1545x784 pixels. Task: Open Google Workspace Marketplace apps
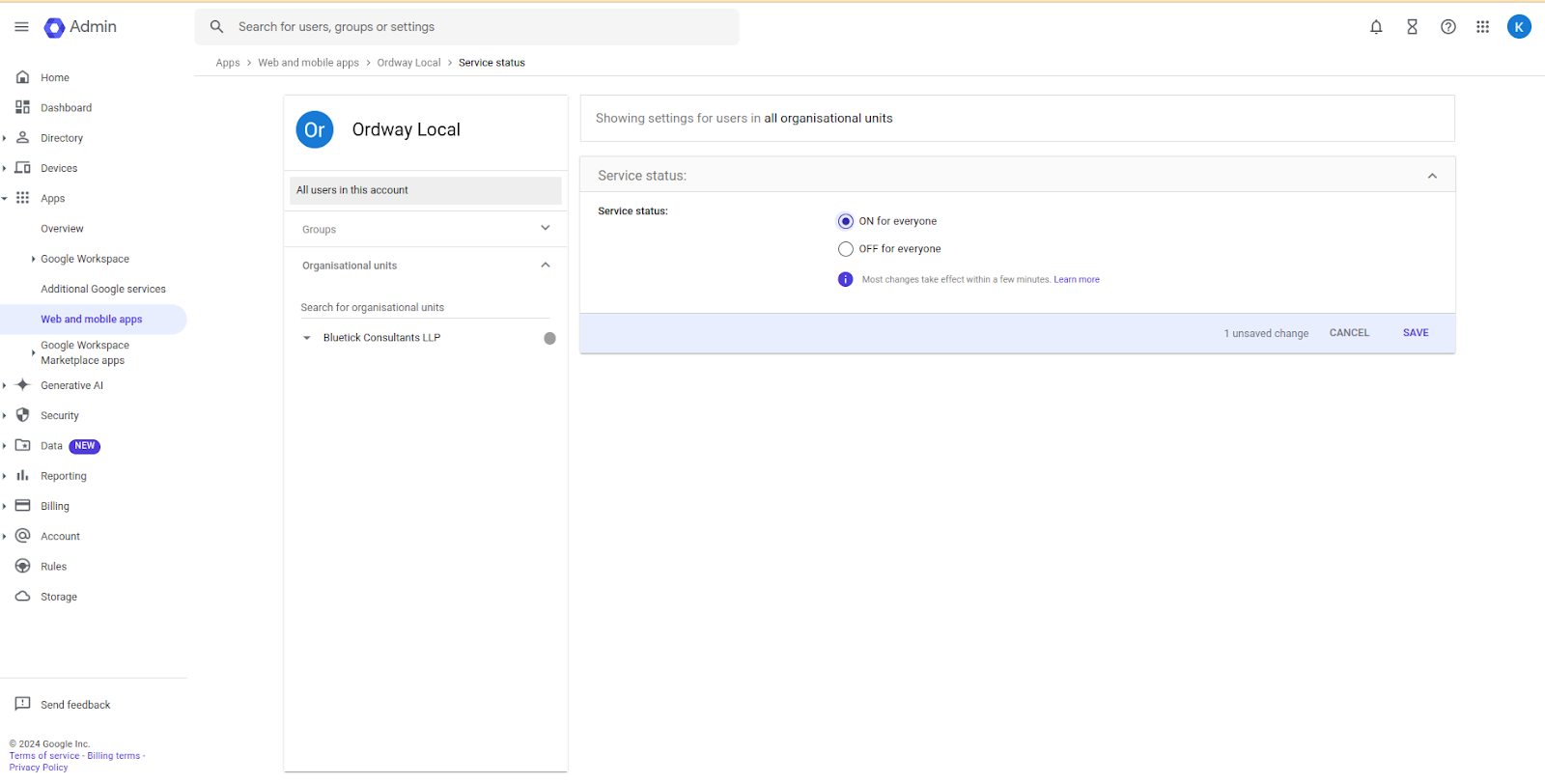click(x=85, y=352)
